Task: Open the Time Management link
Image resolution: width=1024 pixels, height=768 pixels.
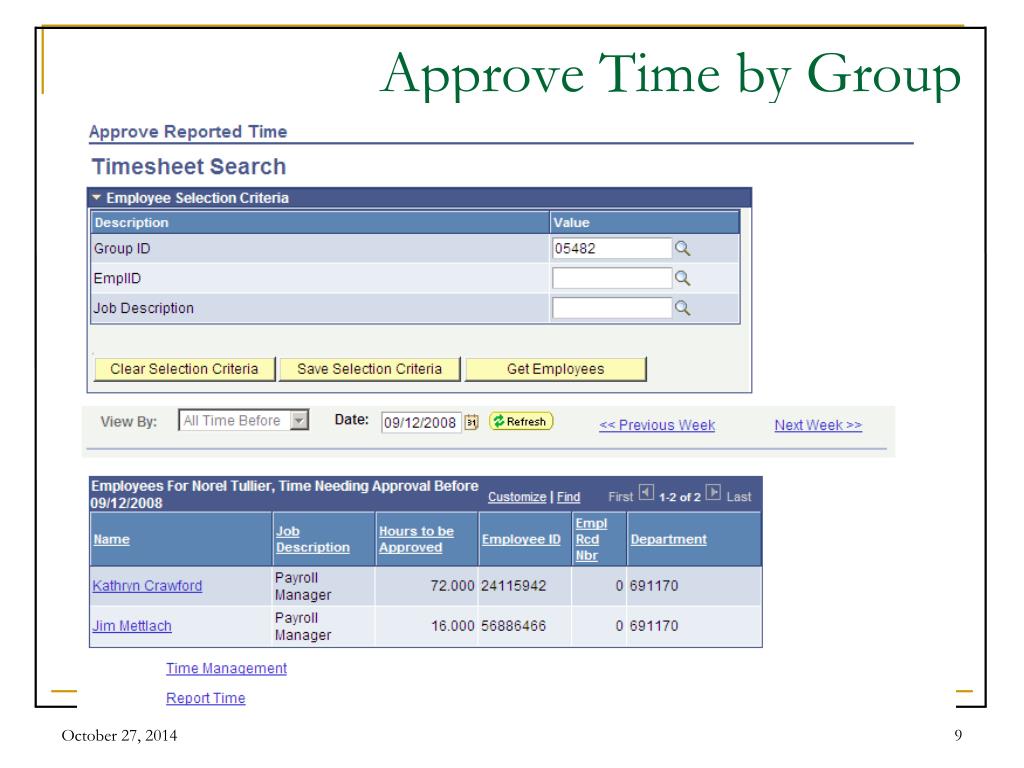Action: 226,668
